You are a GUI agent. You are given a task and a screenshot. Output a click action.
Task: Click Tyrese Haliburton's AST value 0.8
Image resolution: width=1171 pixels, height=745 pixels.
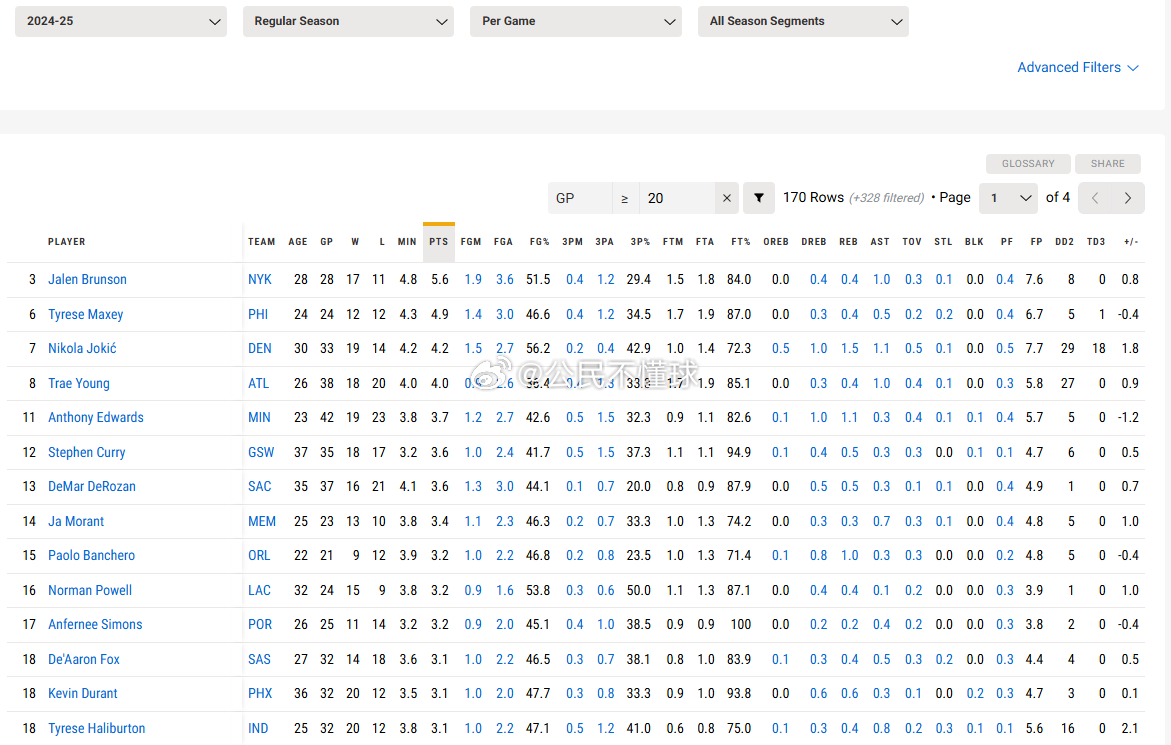pos(881,729)
